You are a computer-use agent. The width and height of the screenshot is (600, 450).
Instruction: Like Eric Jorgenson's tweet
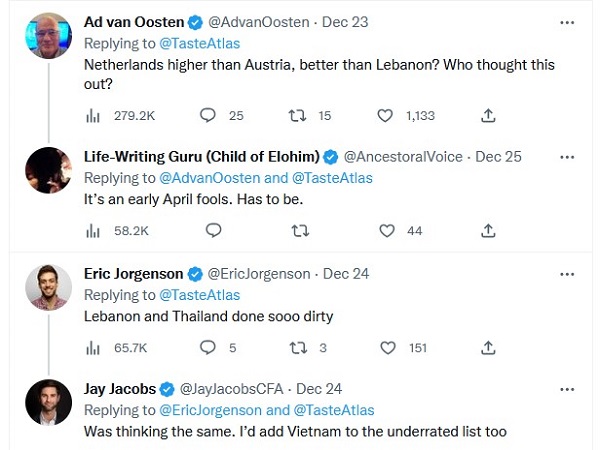[386, 347]
